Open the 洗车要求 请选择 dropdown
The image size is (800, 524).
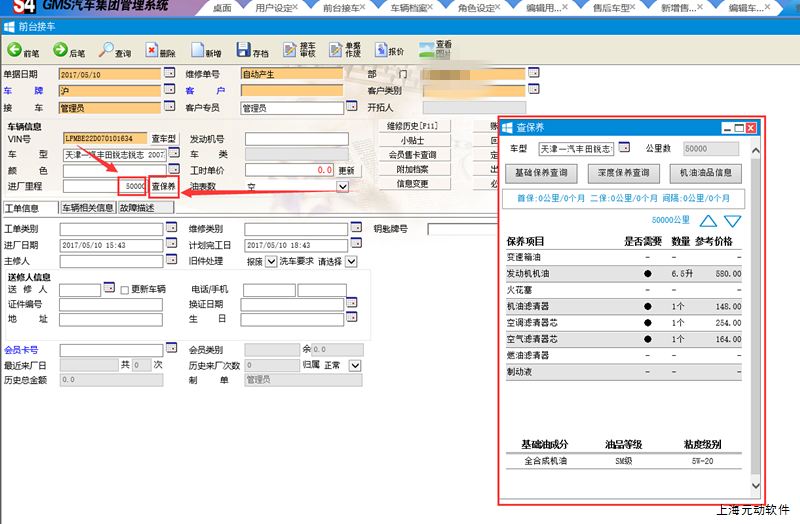click(350, 262)
